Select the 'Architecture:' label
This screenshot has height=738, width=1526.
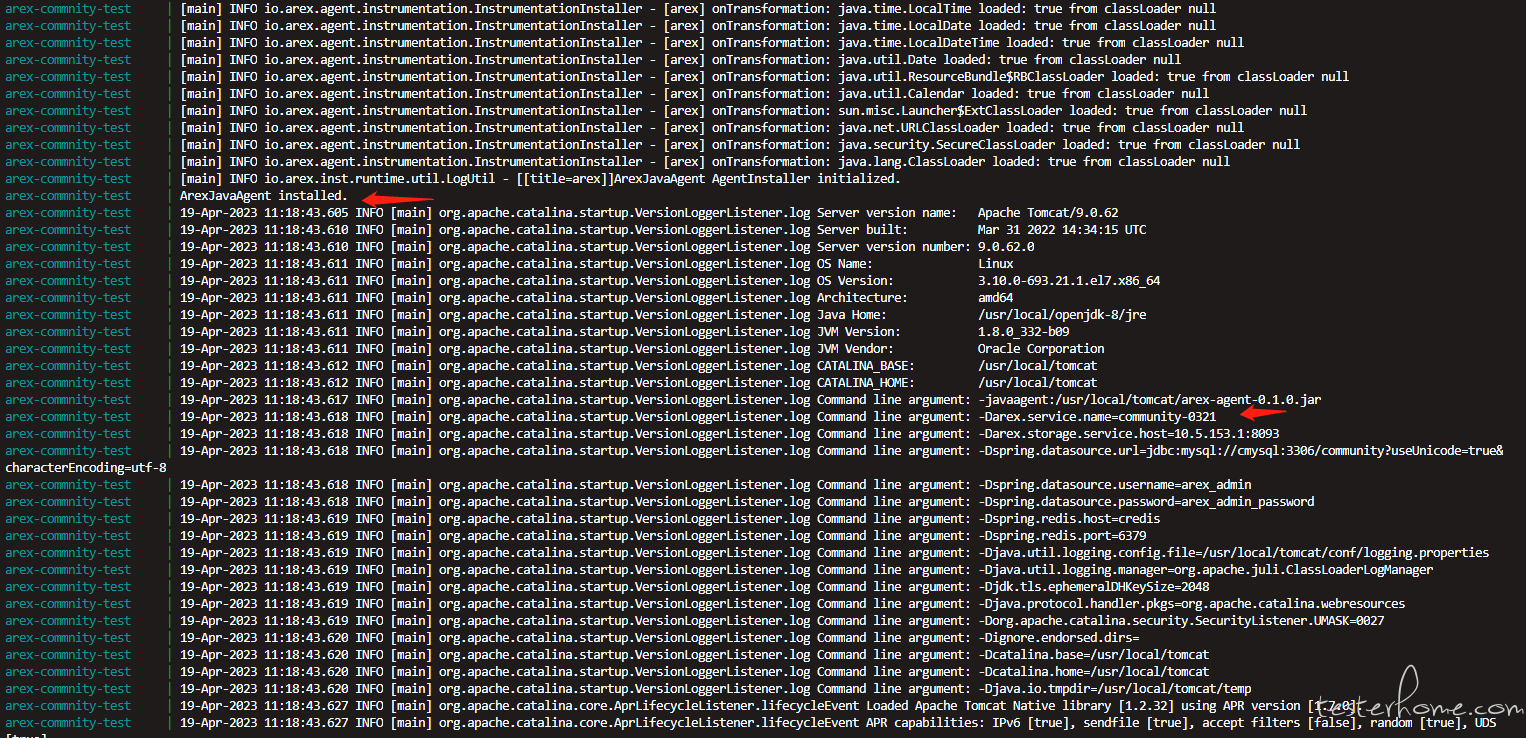tap(862, 297)
